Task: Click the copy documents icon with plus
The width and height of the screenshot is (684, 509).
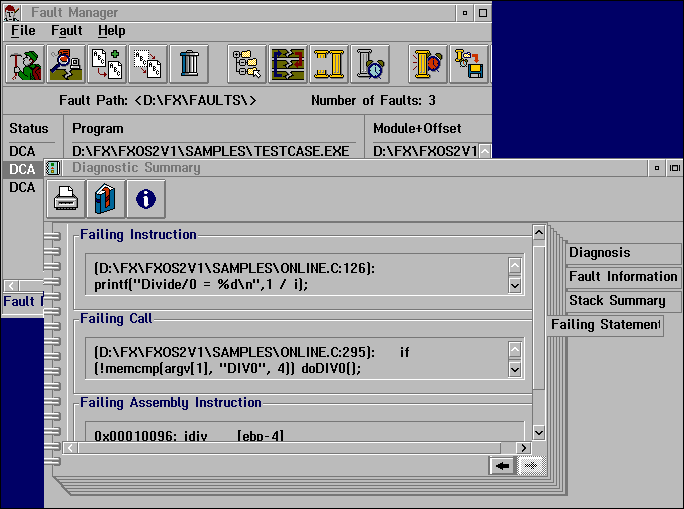Action: pyautogui.click(x=106, y=63)
